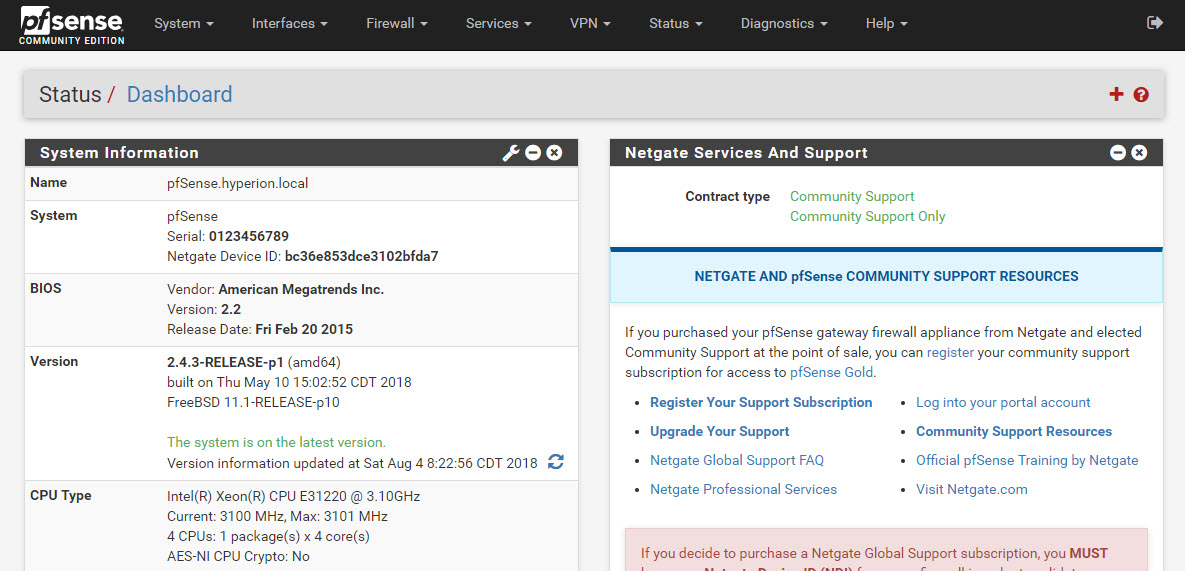Open the dashboard help question mark icon
Image resolution: width=1185 pixels, height=571 pixels.
1141,94
